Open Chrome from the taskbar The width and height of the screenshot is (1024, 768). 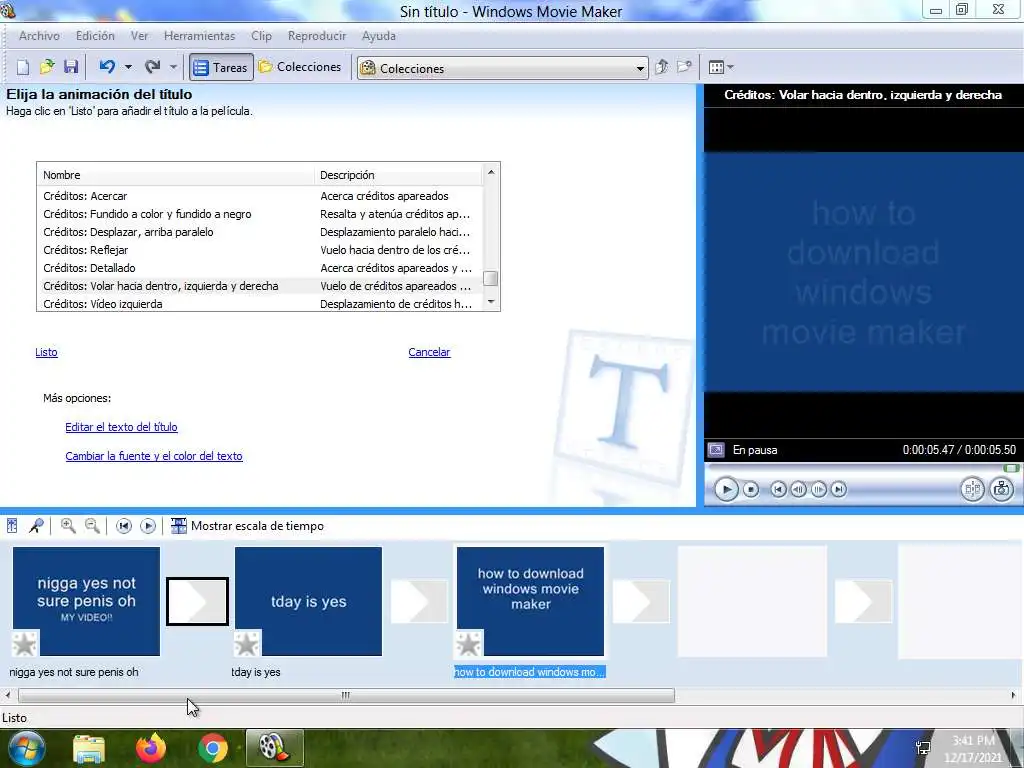point(212,748)
